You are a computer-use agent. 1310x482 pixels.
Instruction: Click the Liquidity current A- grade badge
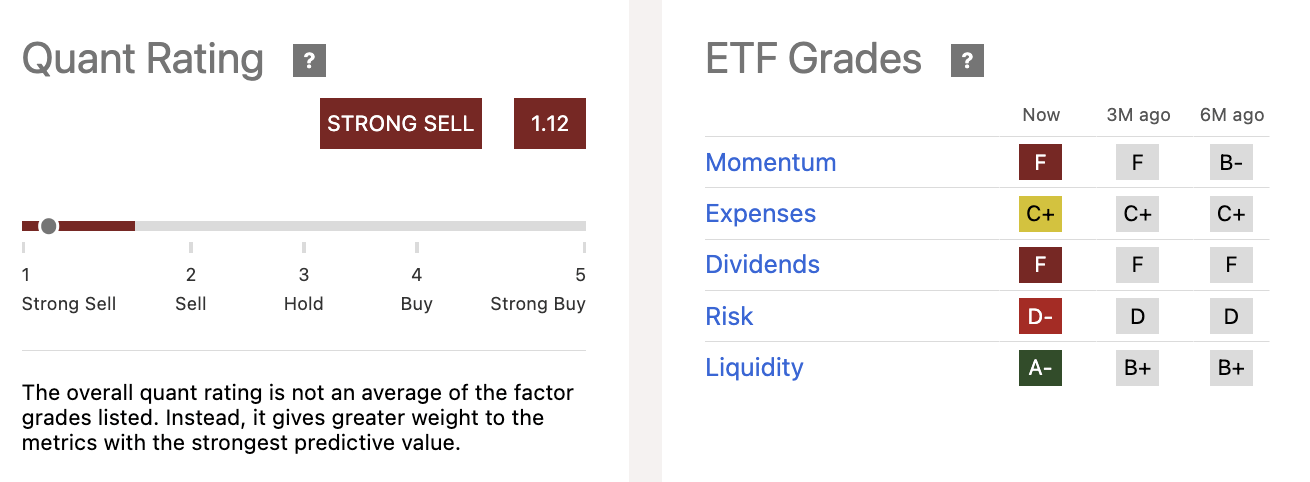[x=1040, y=368]
